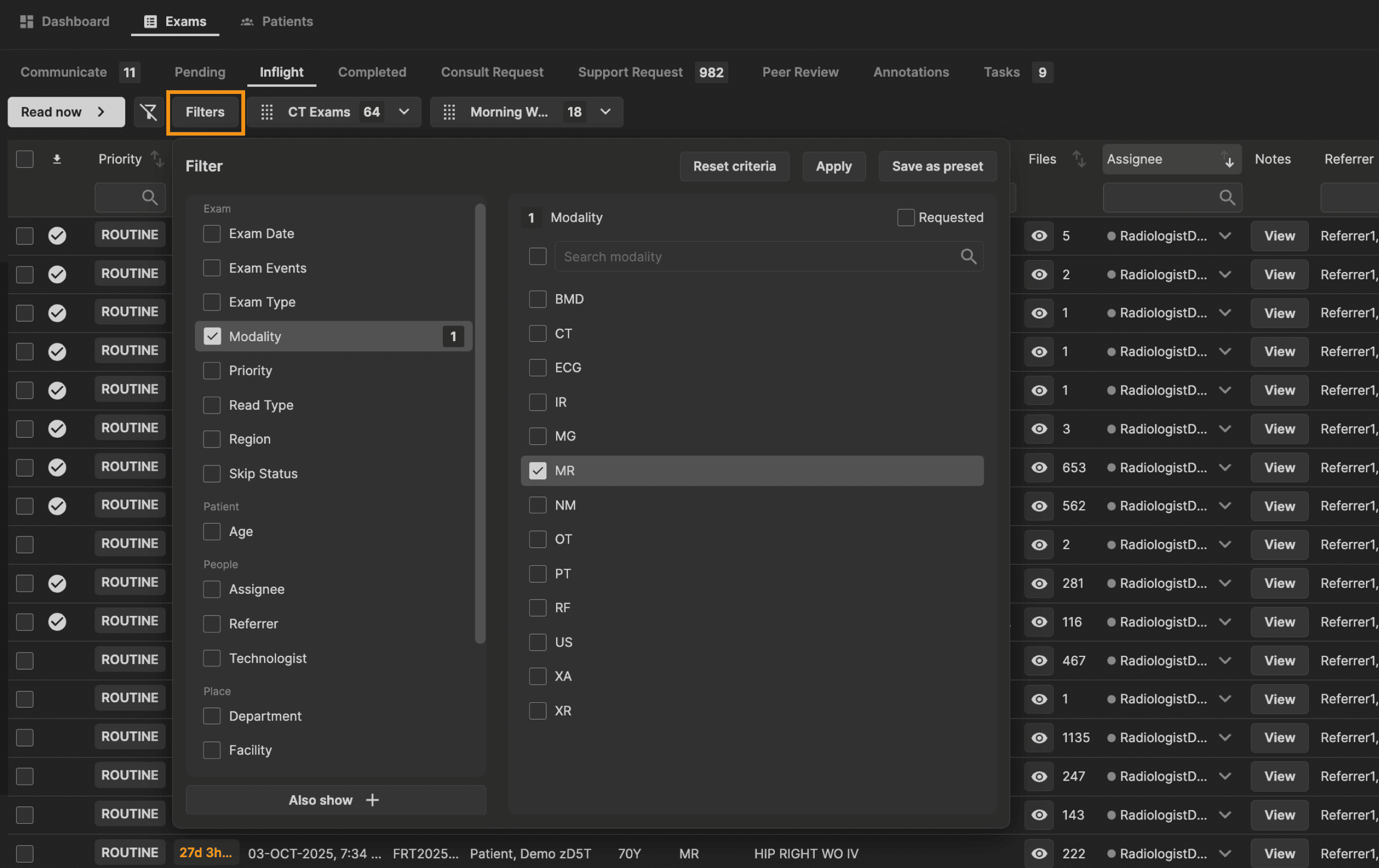Click Priority column sort arrows
This screenshot has height=868, width=1379.
[x=157, y=159]
